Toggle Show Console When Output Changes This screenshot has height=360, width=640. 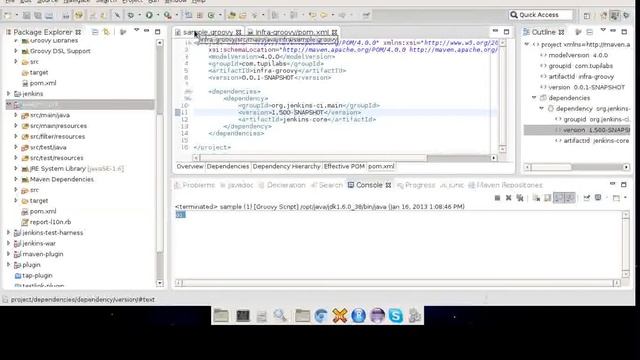pos(558,198)
